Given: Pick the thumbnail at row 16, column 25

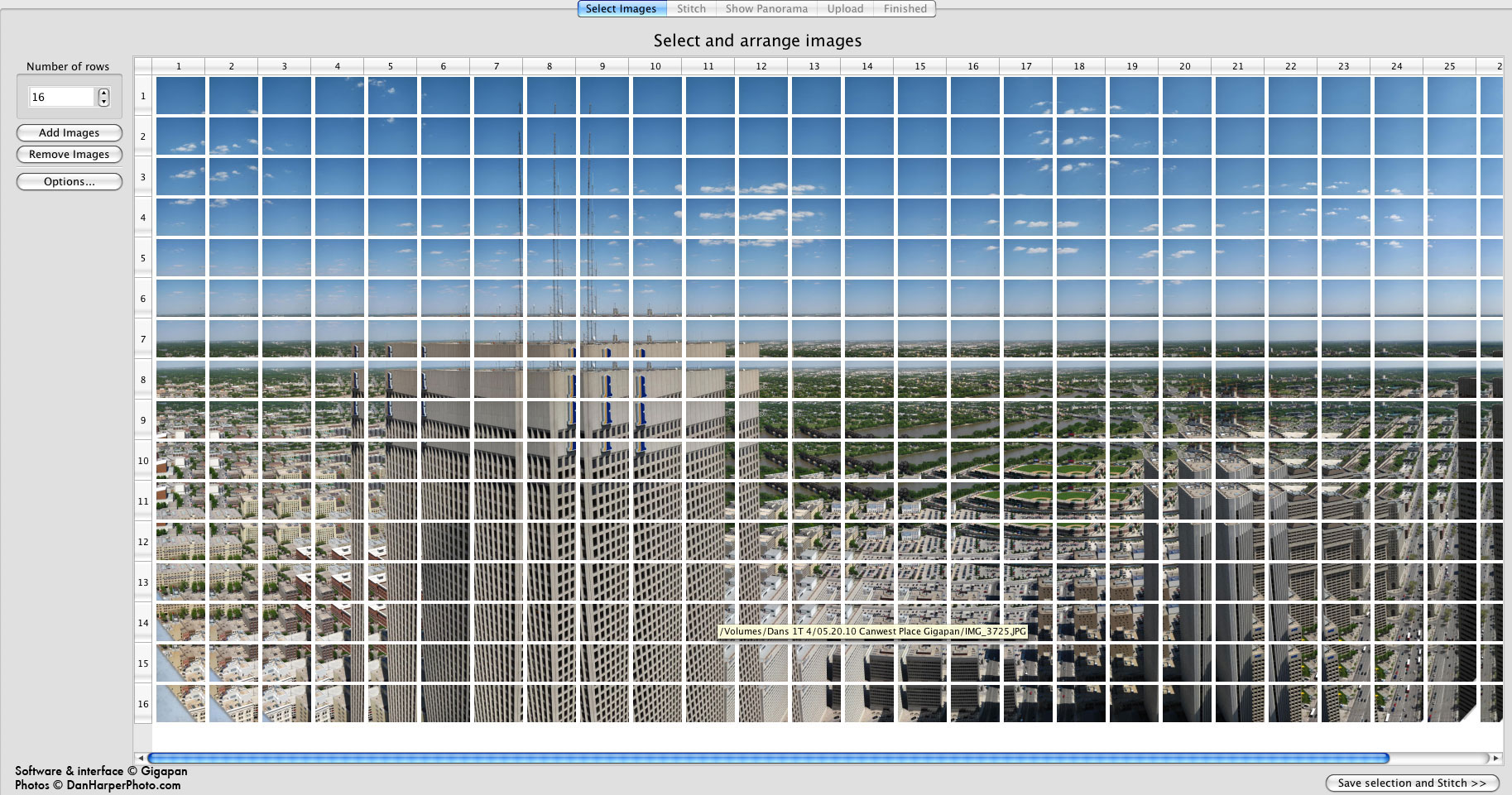Looking at the screenshot, I should click(x=1452, y=703).
